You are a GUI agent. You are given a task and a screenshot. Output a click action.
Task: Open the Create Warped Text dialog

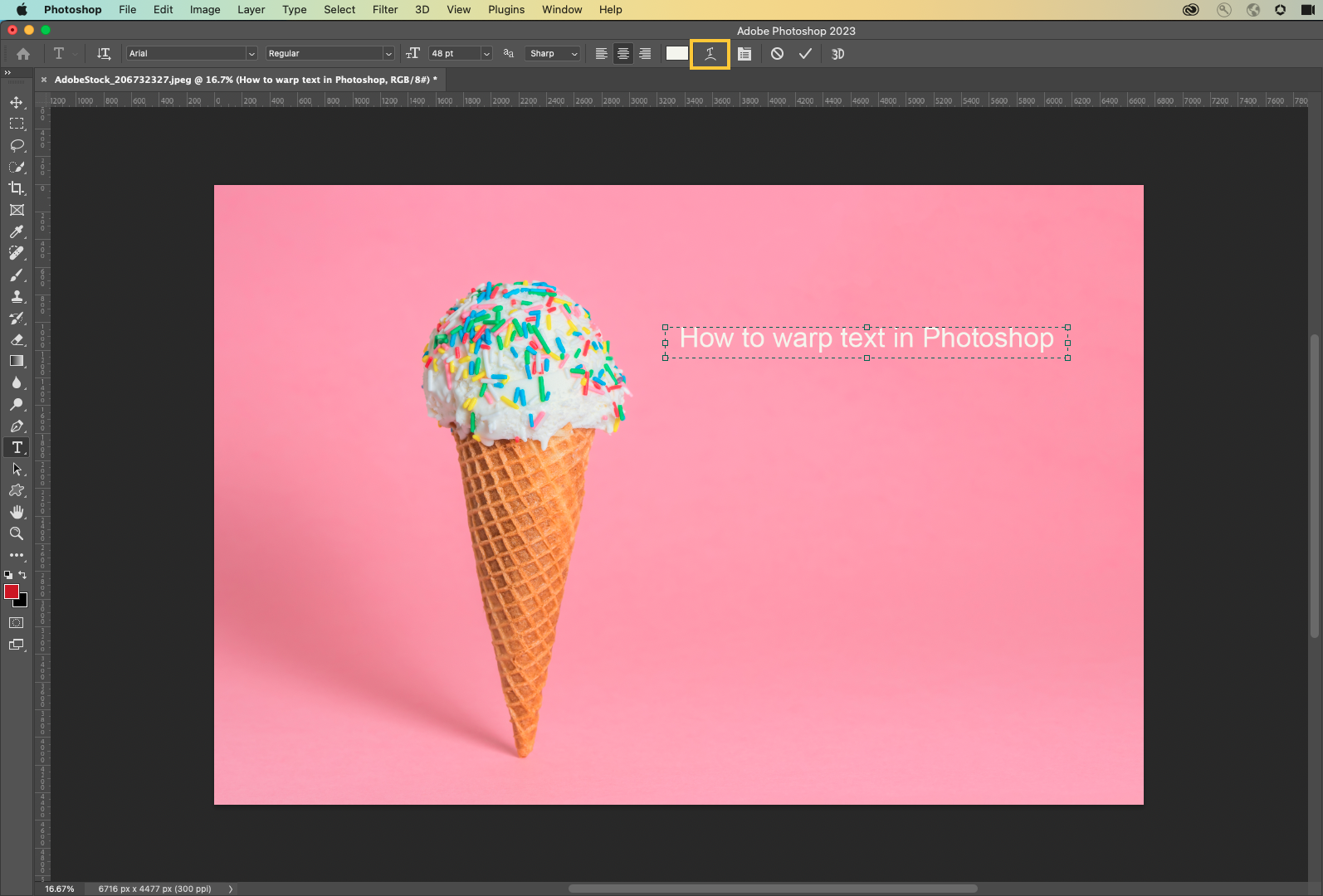[x=710, y=54]
